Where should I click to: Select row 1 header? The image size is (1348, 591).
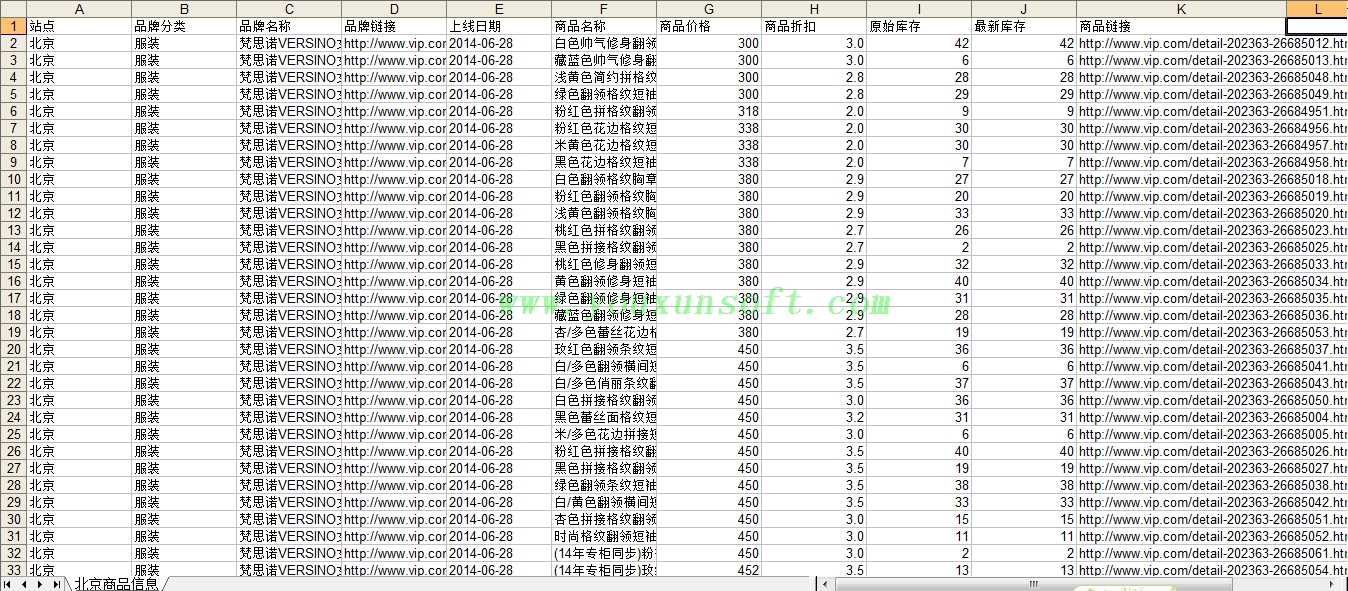point(13,26)
